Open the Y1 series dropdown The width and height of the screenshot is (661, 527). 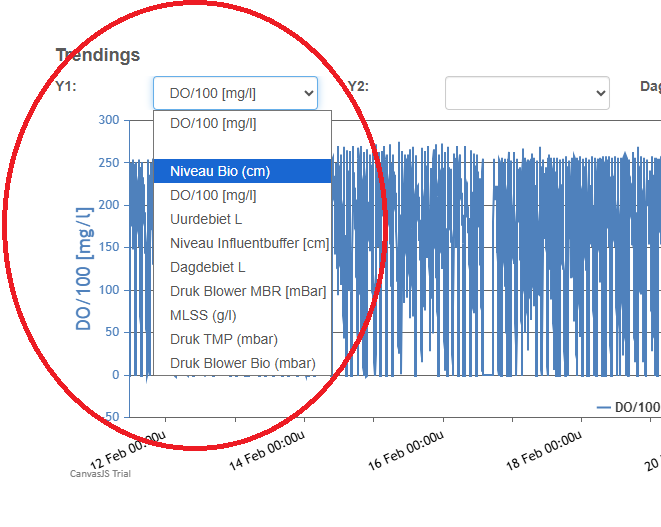[x=235, y=93]
